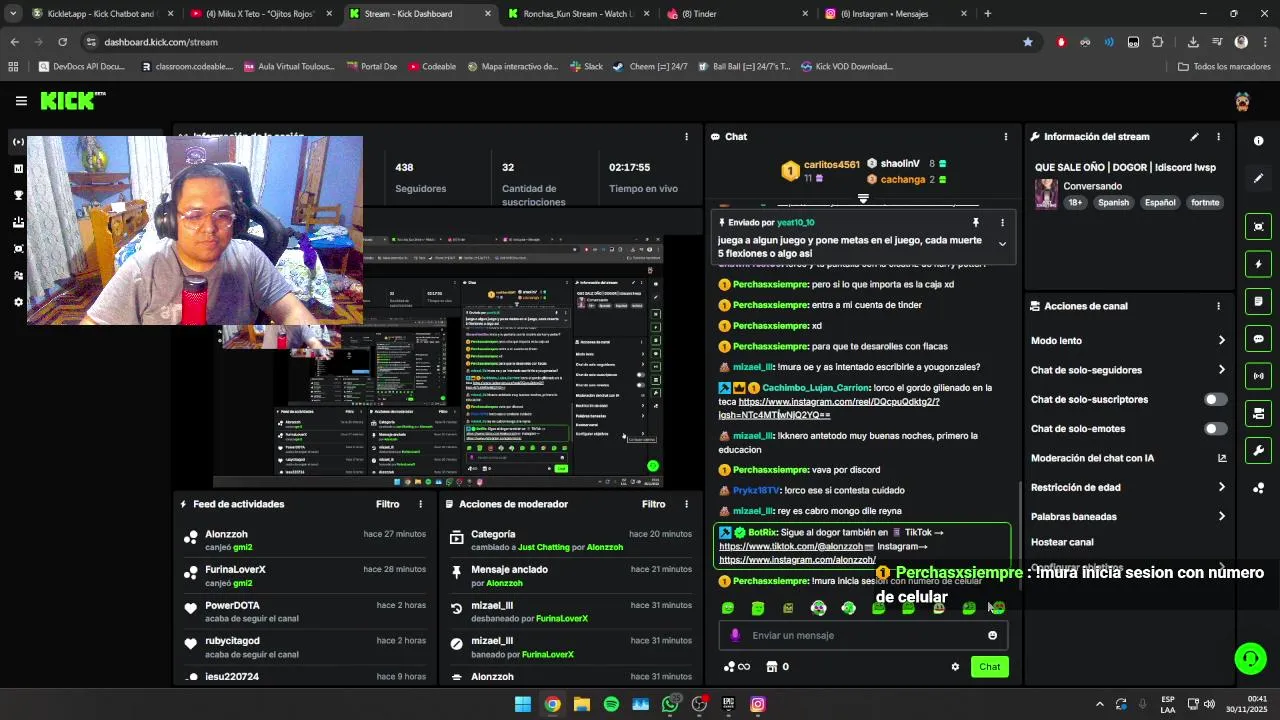This screenshot has height=720, width=1280.
Task: Expand Modo lento options
Action: 1221,341
